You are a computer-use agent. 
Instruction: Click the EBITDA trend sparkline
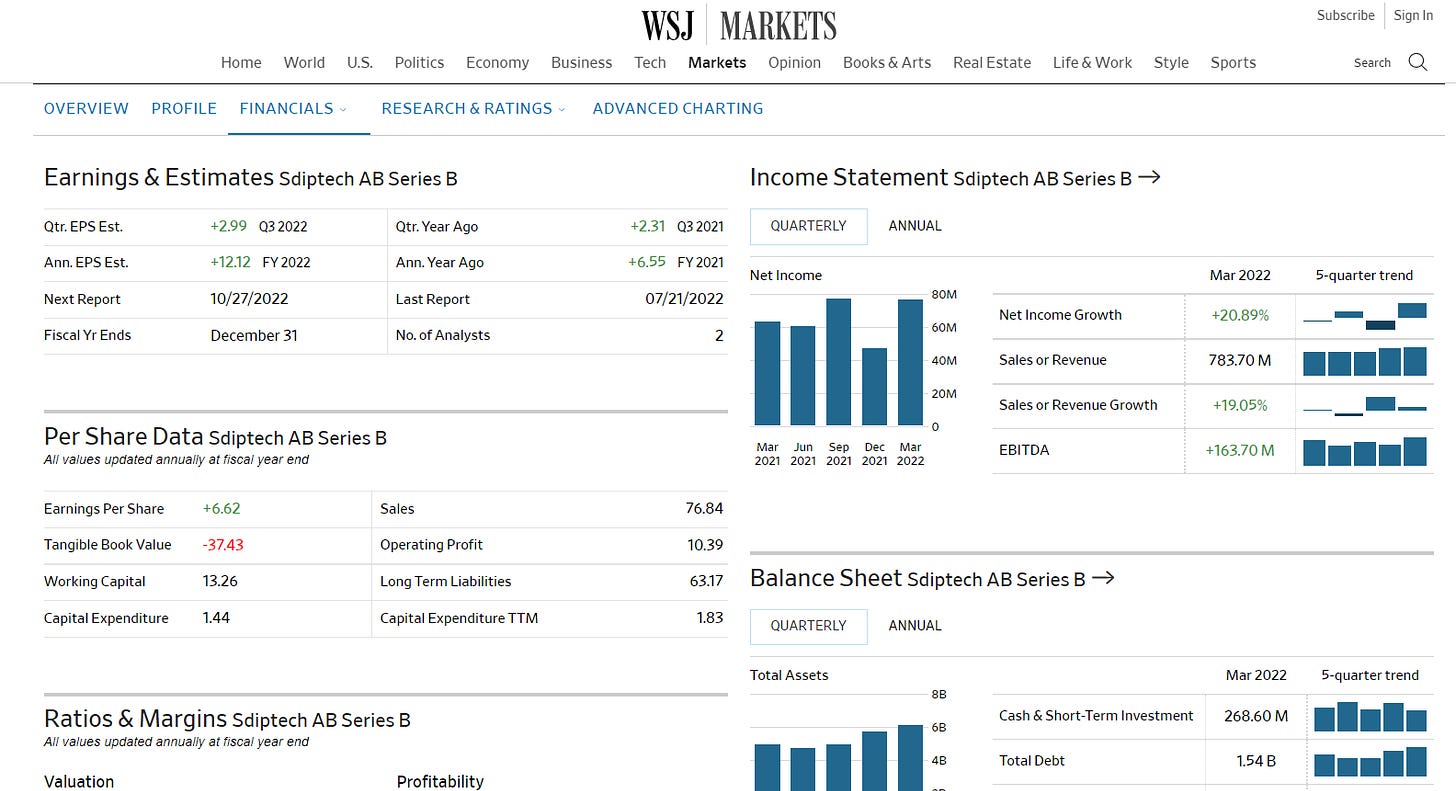click(x=1365, y=451)
